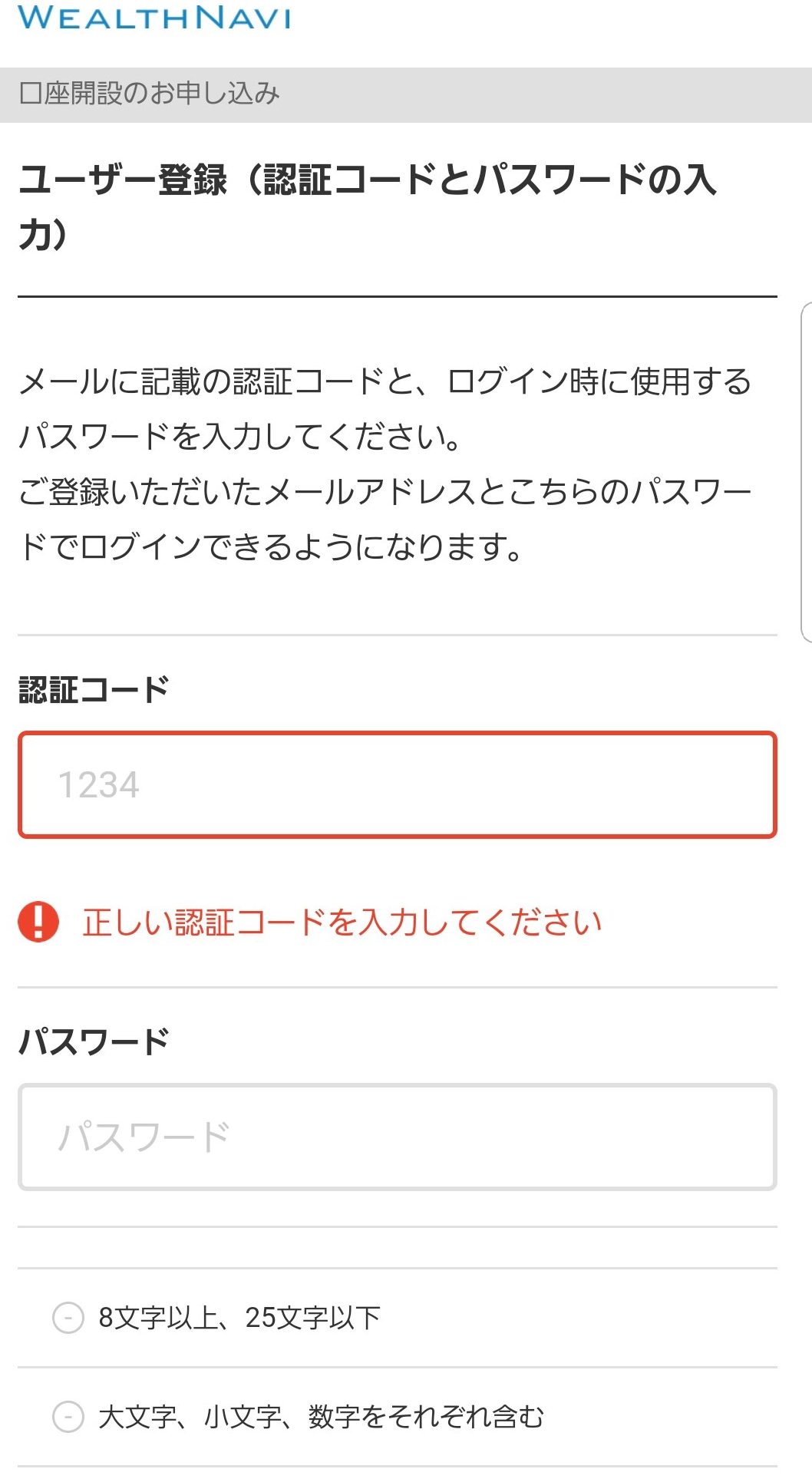
Task: Click the 正しい認証コードを入力してください error message
Action: (x=342, y=922)
